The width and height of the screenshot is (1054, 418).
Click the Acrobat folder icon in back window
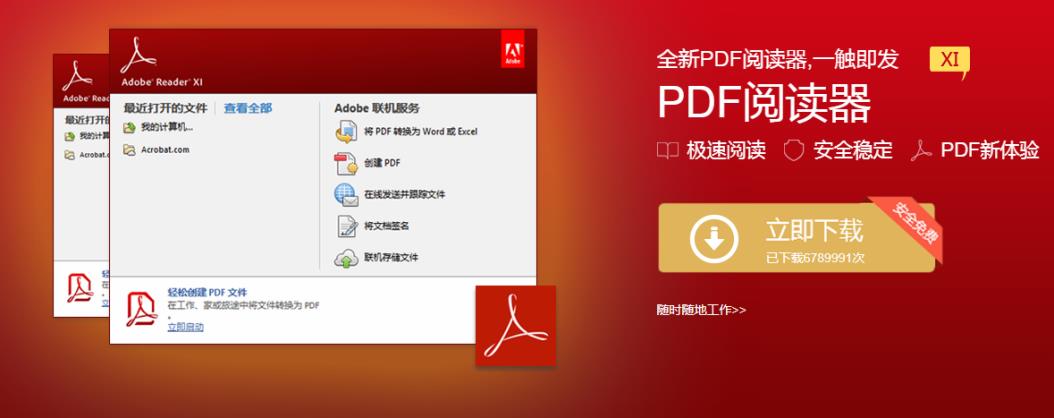pos(70,155)
